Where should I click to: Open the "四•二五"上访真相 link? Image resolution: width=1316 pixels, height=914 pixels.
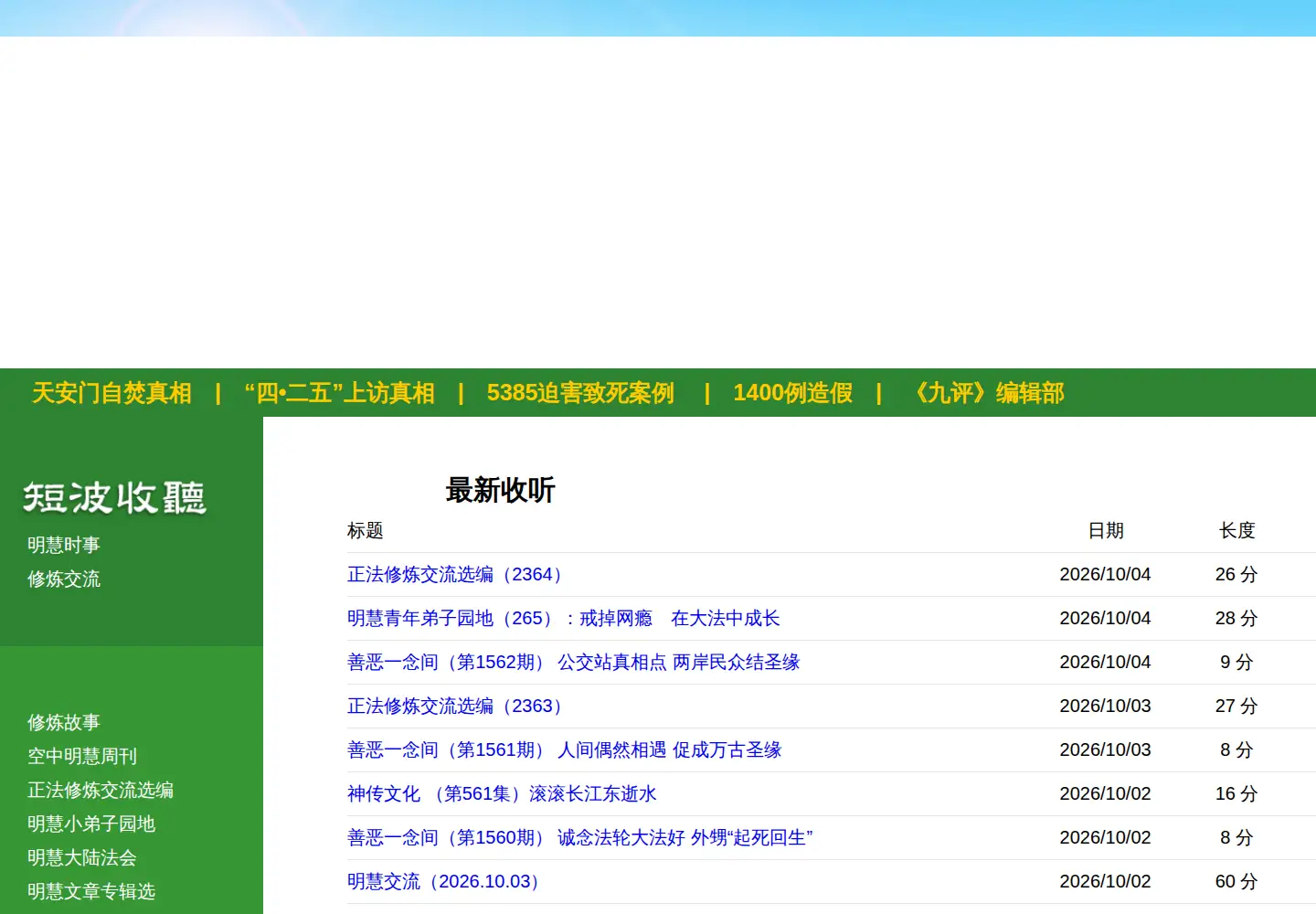pyautogui.click(x=339, y=393)
